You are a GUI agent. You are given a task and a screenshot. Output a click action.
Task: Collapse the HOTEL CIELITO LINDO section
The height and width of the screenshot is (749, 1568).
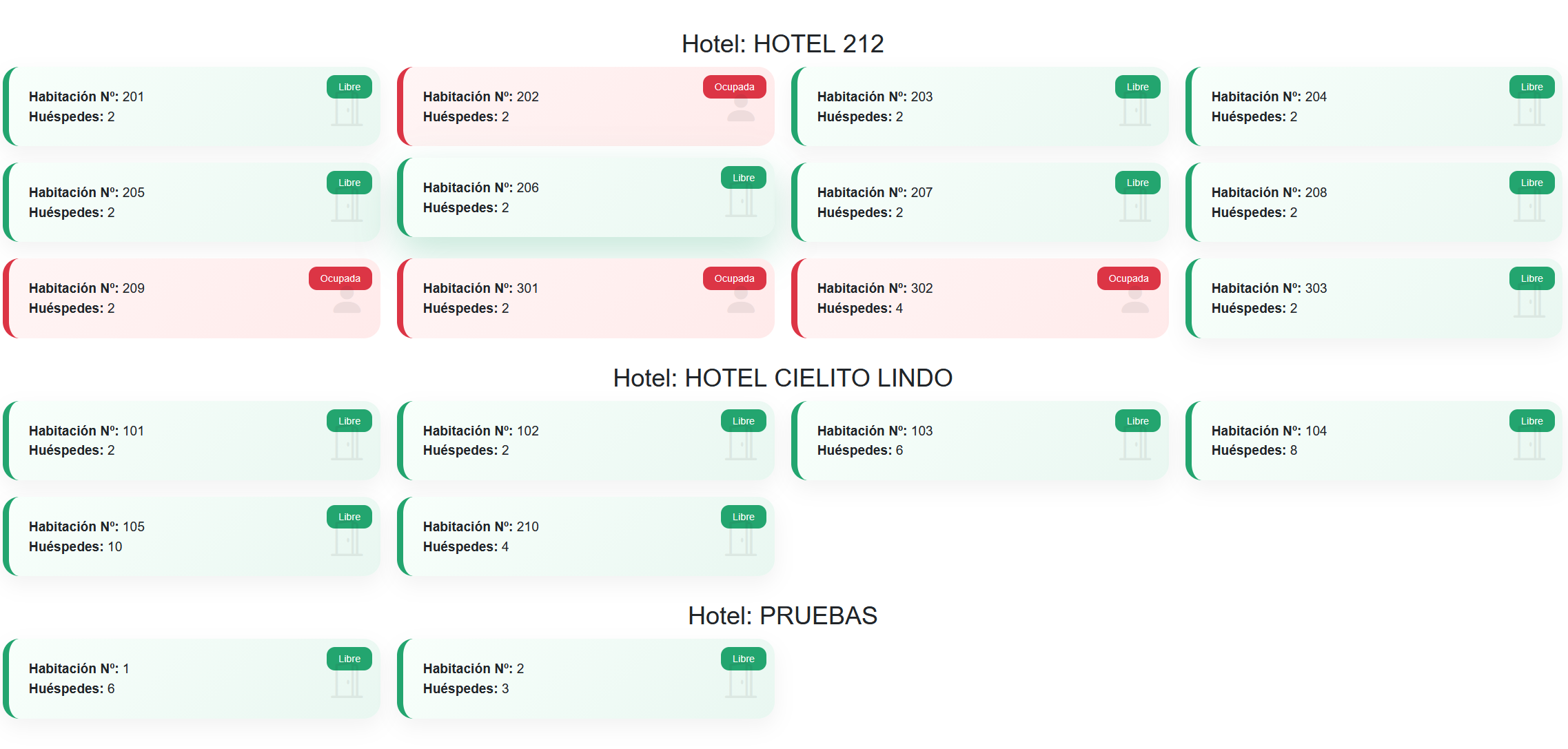783,378
